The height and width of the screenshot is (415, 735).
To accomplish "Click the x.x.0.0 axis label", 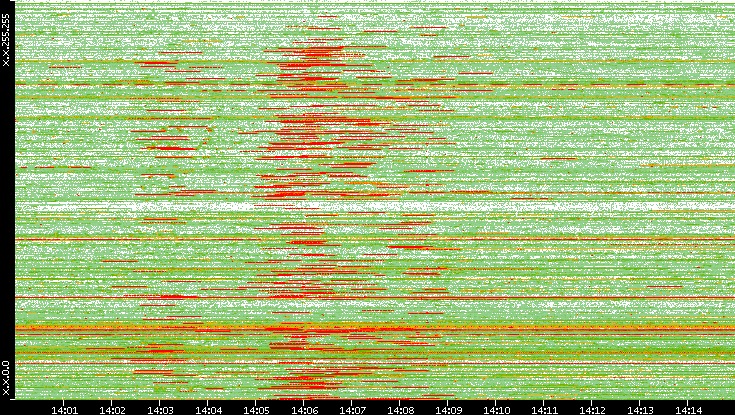I will 6,378.
